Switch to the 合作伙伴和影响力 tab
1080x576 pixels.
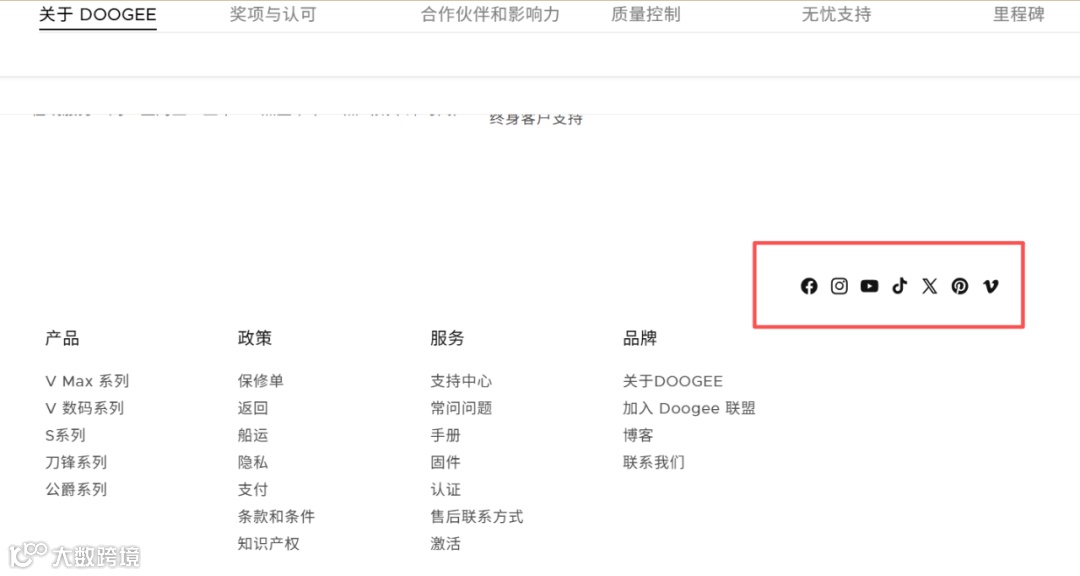[x=490, y=14]
